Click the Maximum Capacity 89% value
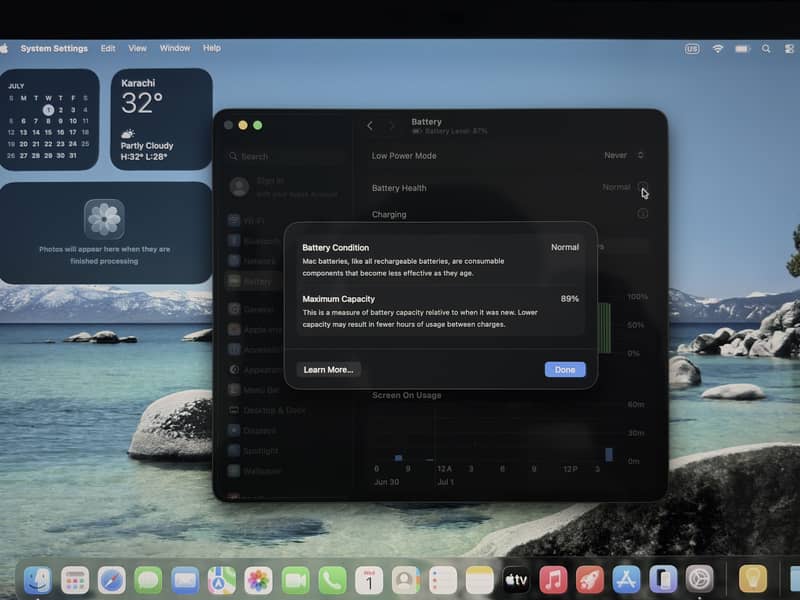The image size is (800, 600). pyautogui.click(x=569, y=299)
